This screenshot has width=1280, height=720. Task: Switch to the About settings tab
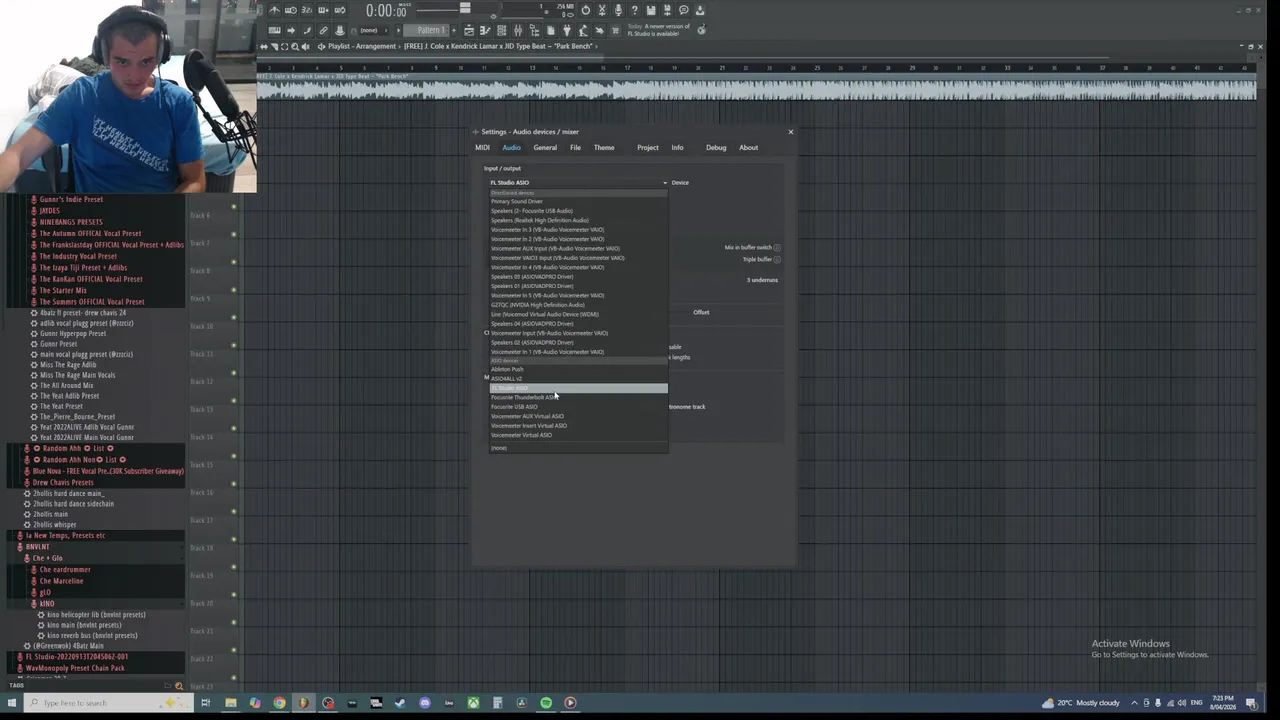748,147
